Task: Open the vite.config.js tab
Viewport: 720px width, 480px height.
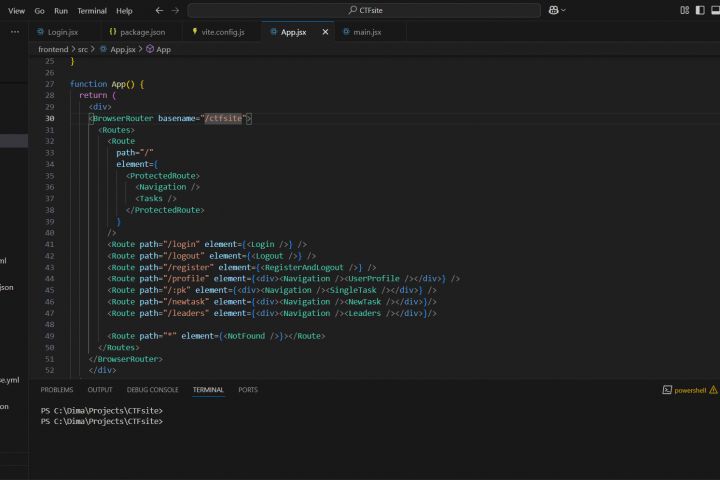Action: click(222, 32)
